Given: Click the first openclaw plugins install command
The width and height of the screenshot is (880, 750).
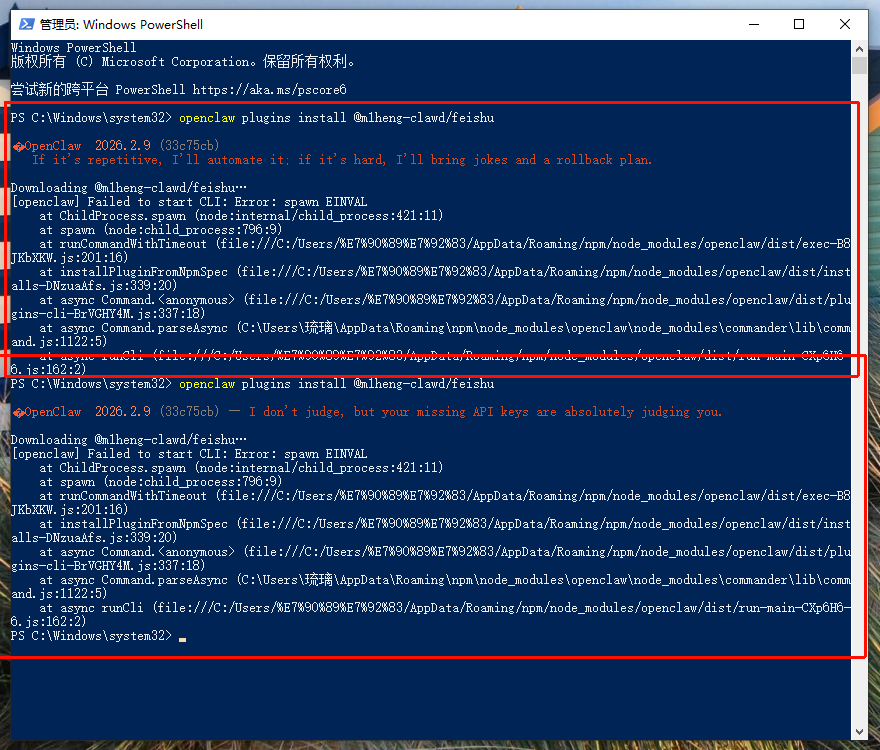Looking at the screenshot, I should click(x=336, y=118).
